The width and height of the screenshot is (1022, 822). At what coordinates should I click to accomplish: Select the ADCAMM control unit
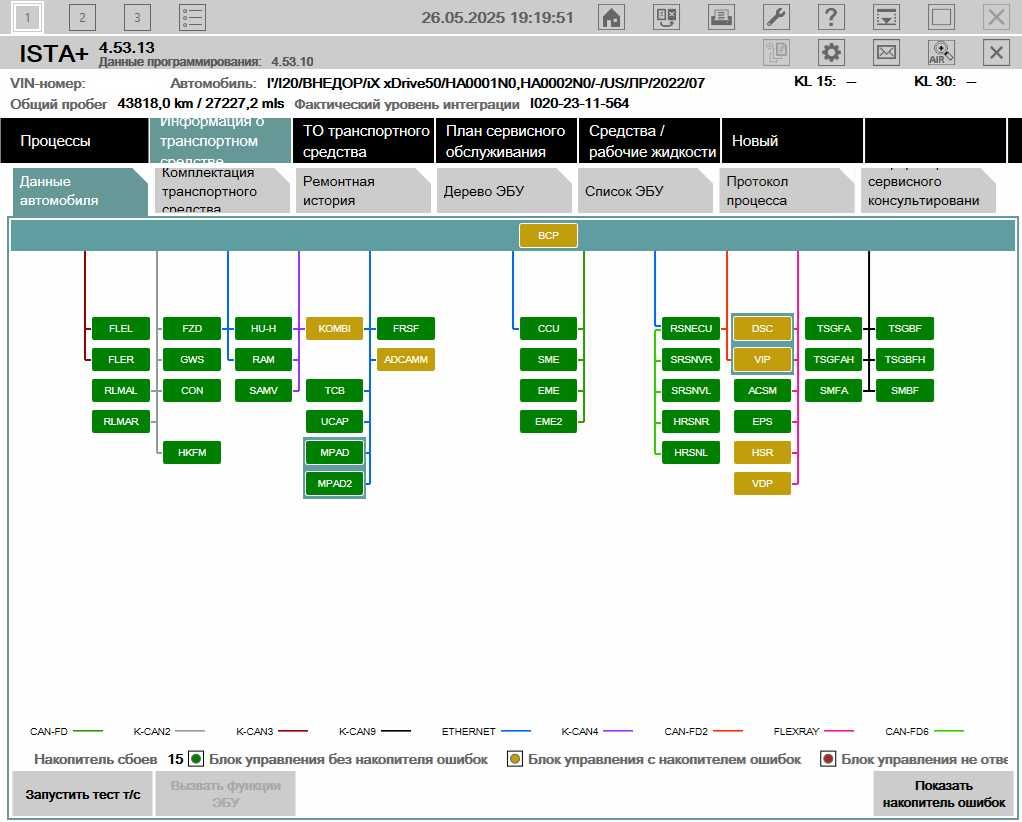click(x=405, y=359)
